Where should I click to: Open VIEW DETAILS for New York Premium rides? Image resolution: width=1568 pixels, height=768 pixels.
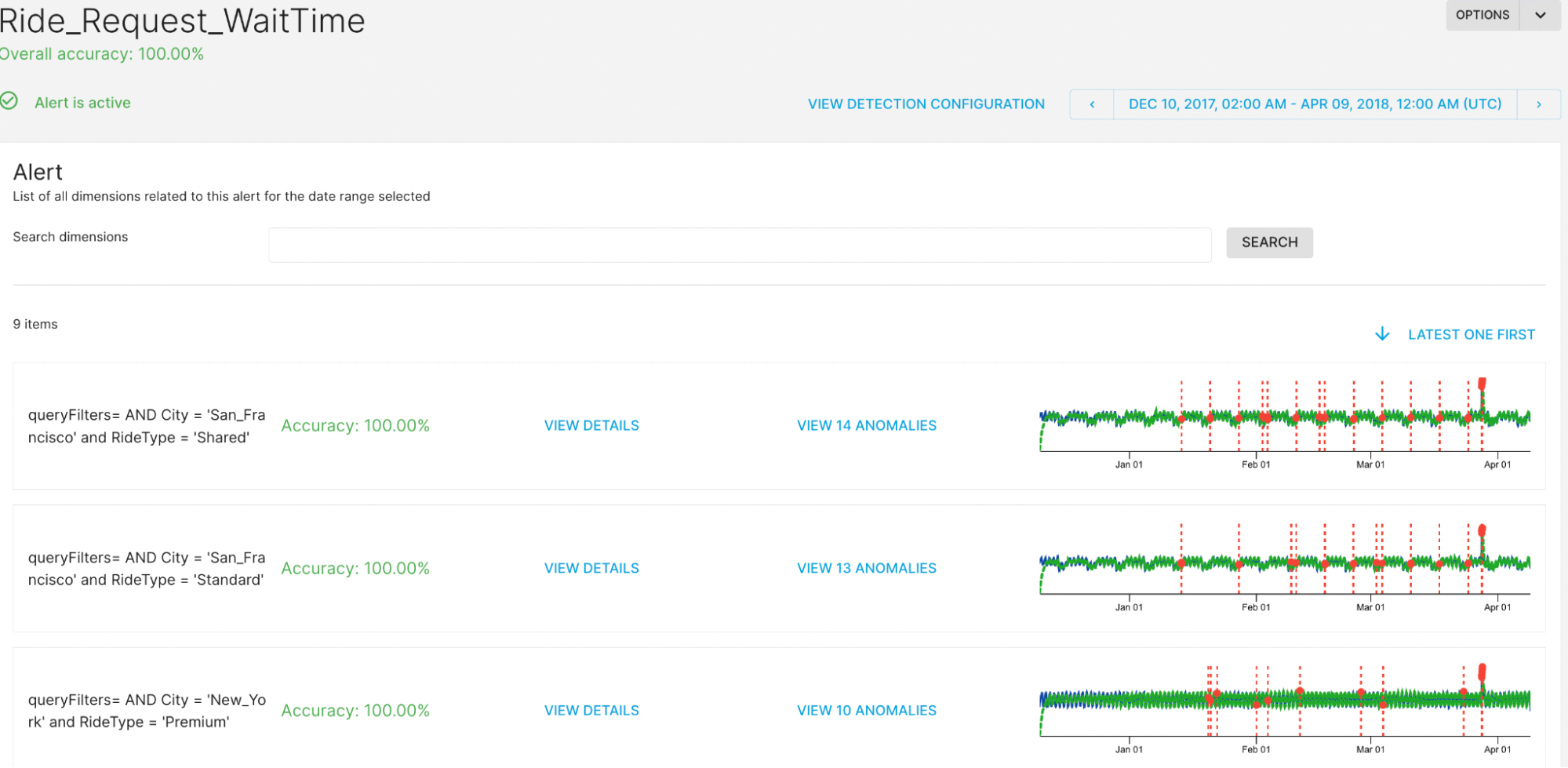pyautogui.click(x=591, y=710)
